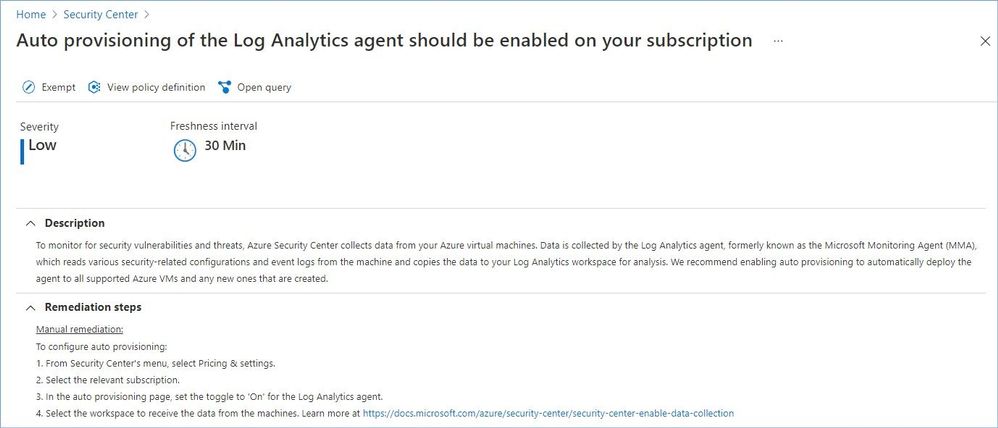Select the Exempt text label

(x=58, y=88)
